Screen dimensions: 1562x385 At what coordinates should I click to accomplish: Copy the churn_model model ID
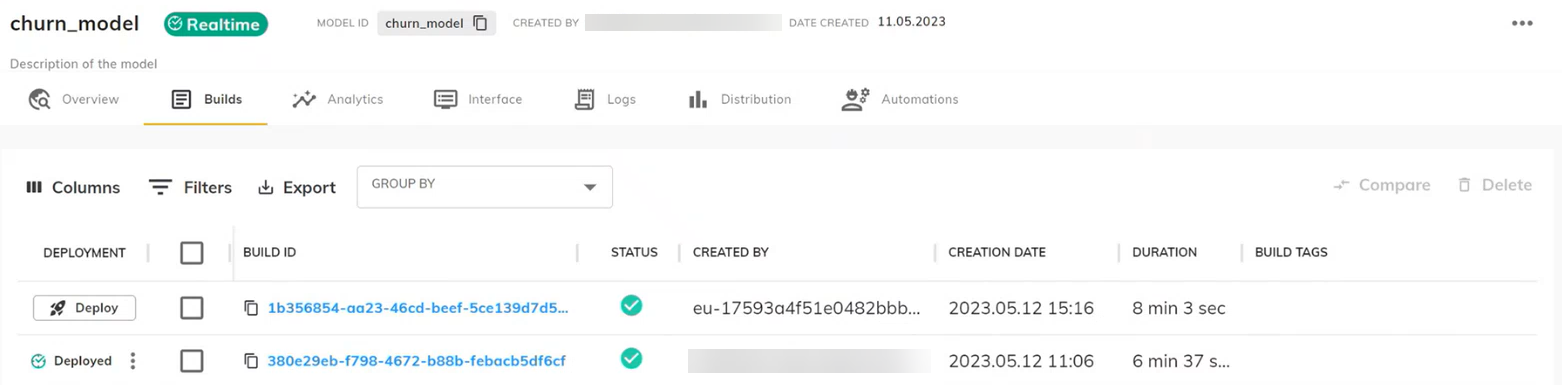click(x=480, y=22)
